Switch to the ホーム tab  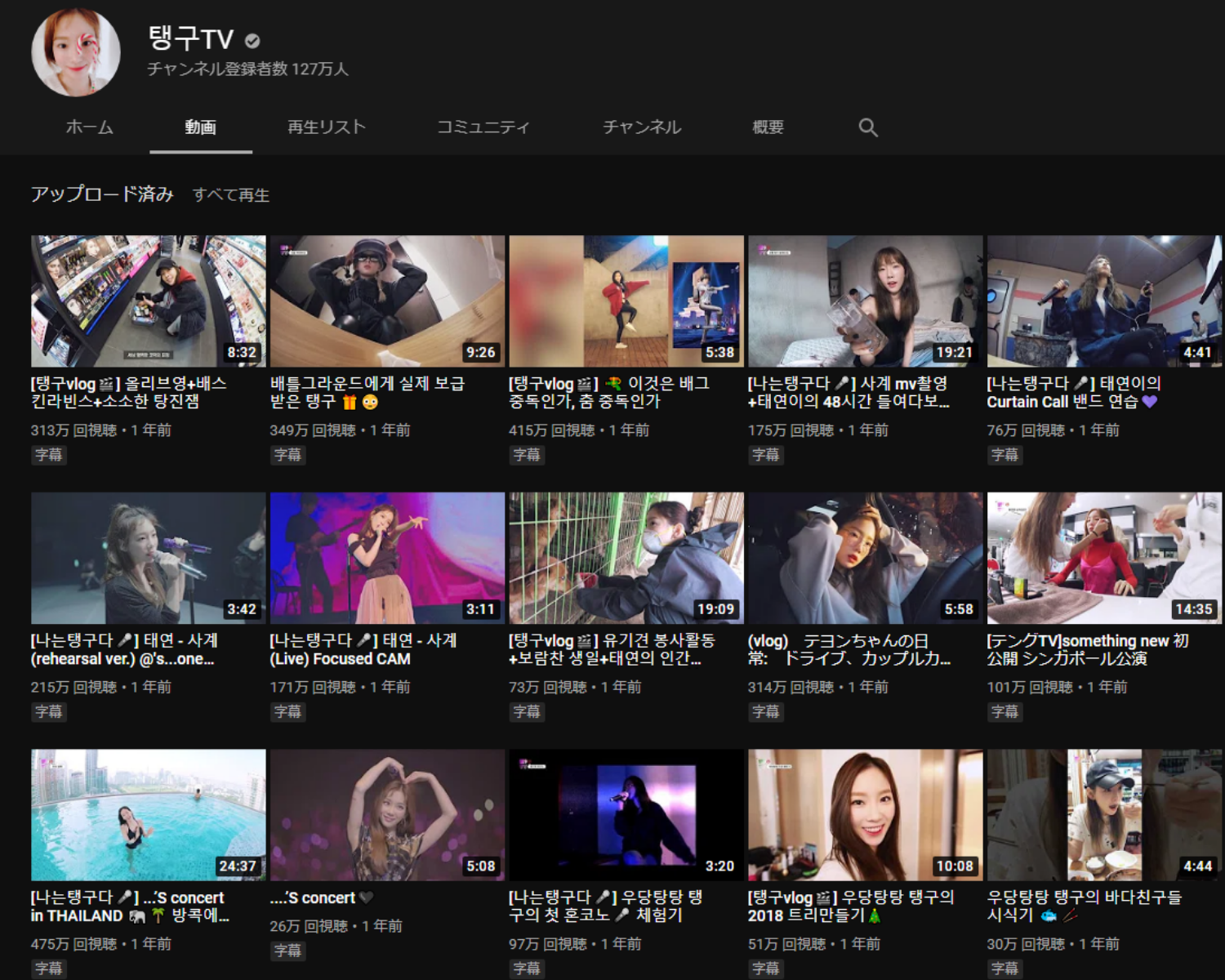click(x=88, y=127)
